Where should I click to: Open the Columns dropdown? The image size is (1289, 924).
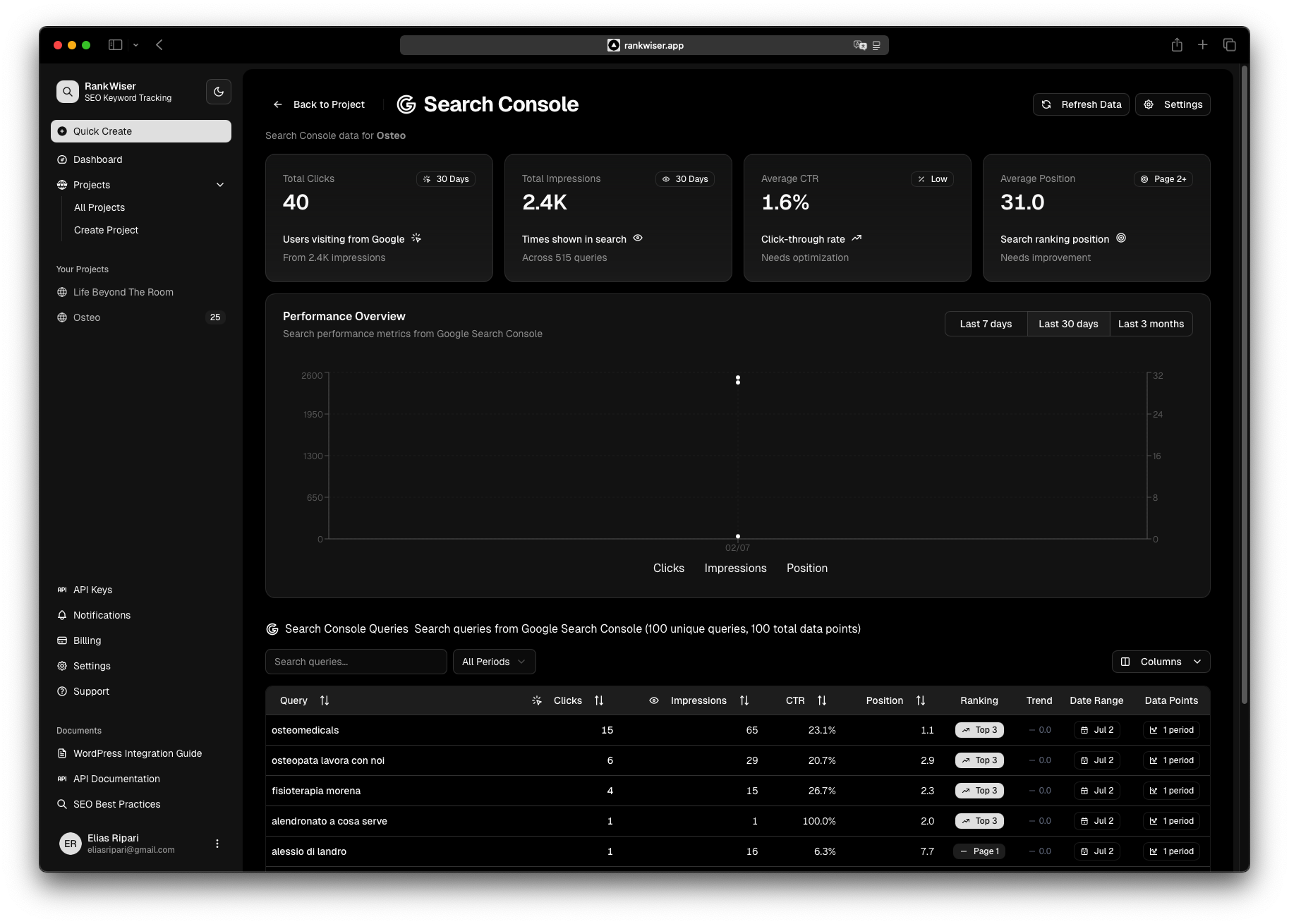[x=1161, y=662]
